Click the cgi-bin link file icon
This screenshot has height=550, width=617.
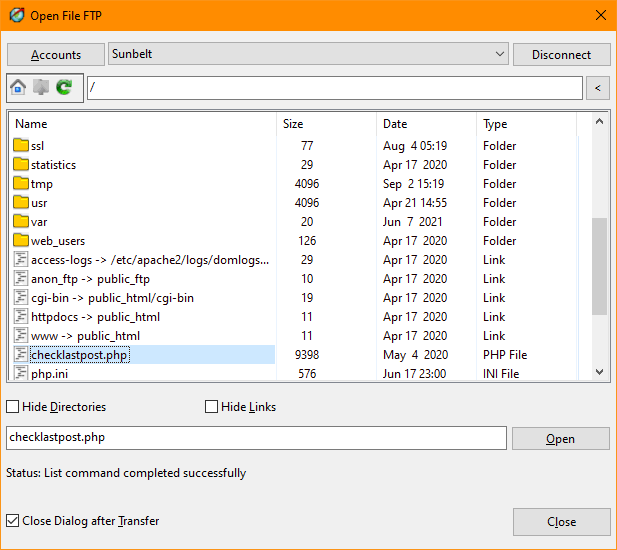point(21,297)
